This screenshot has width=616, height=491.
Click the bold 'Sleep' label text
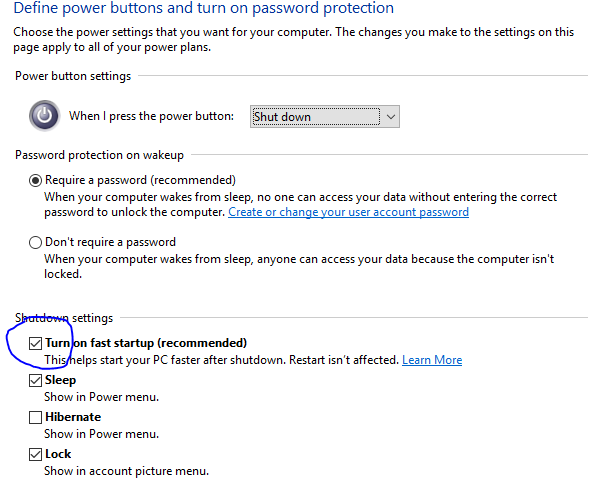coord(60,380)
